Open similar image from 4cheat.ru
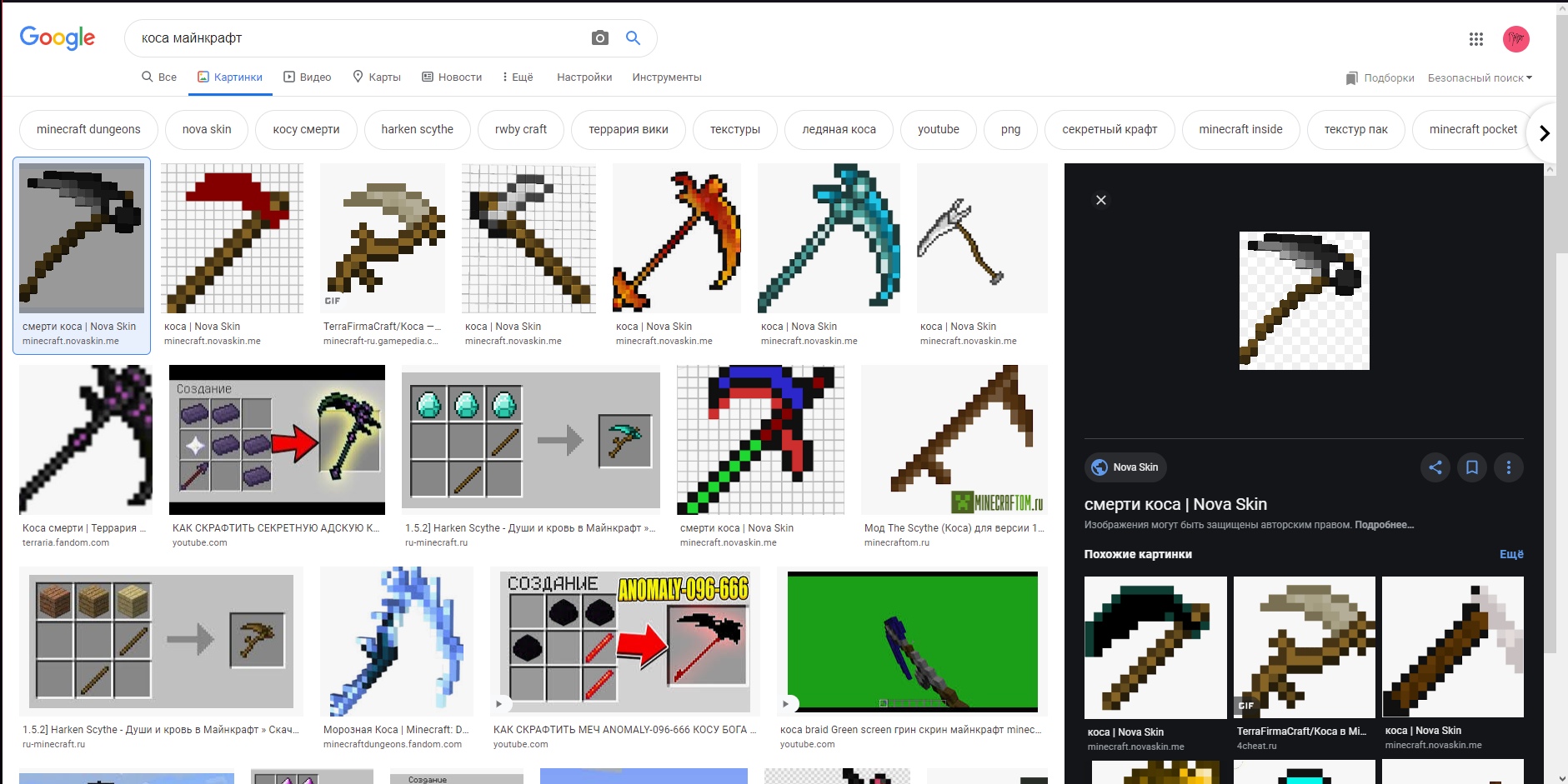 (1305, 647)
